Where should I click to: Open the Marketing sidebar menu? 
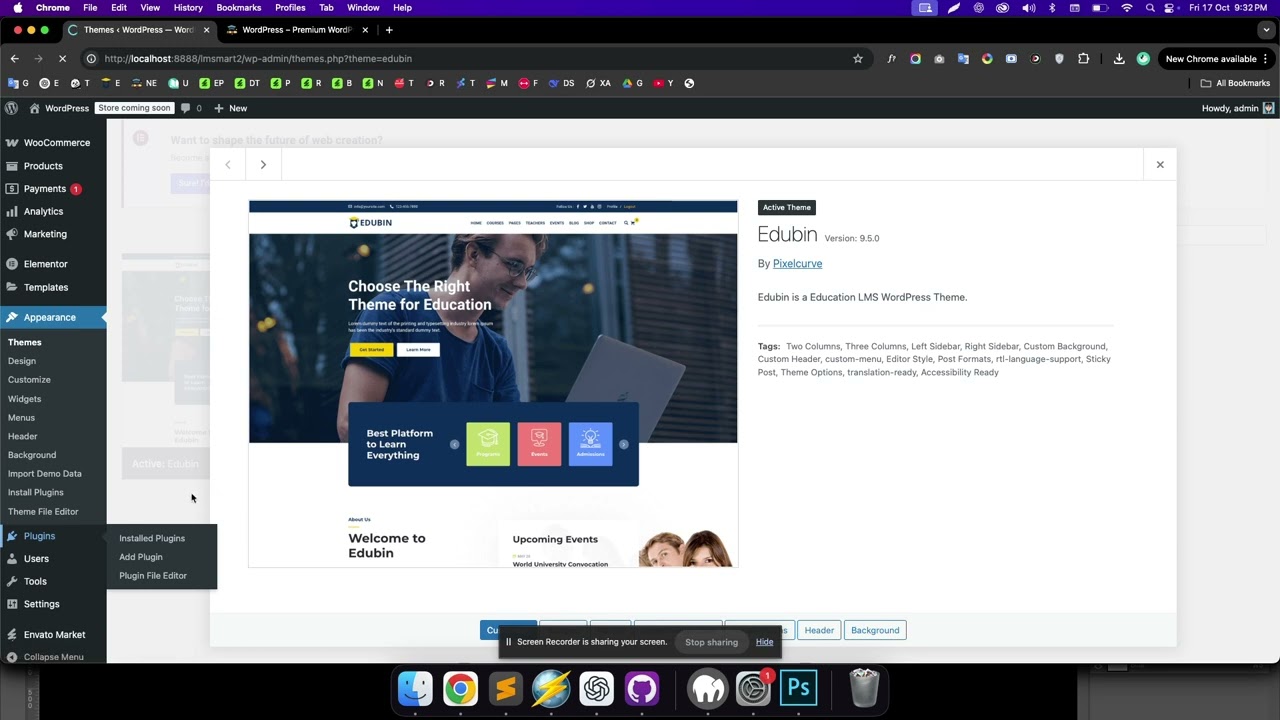coord(53,234)
